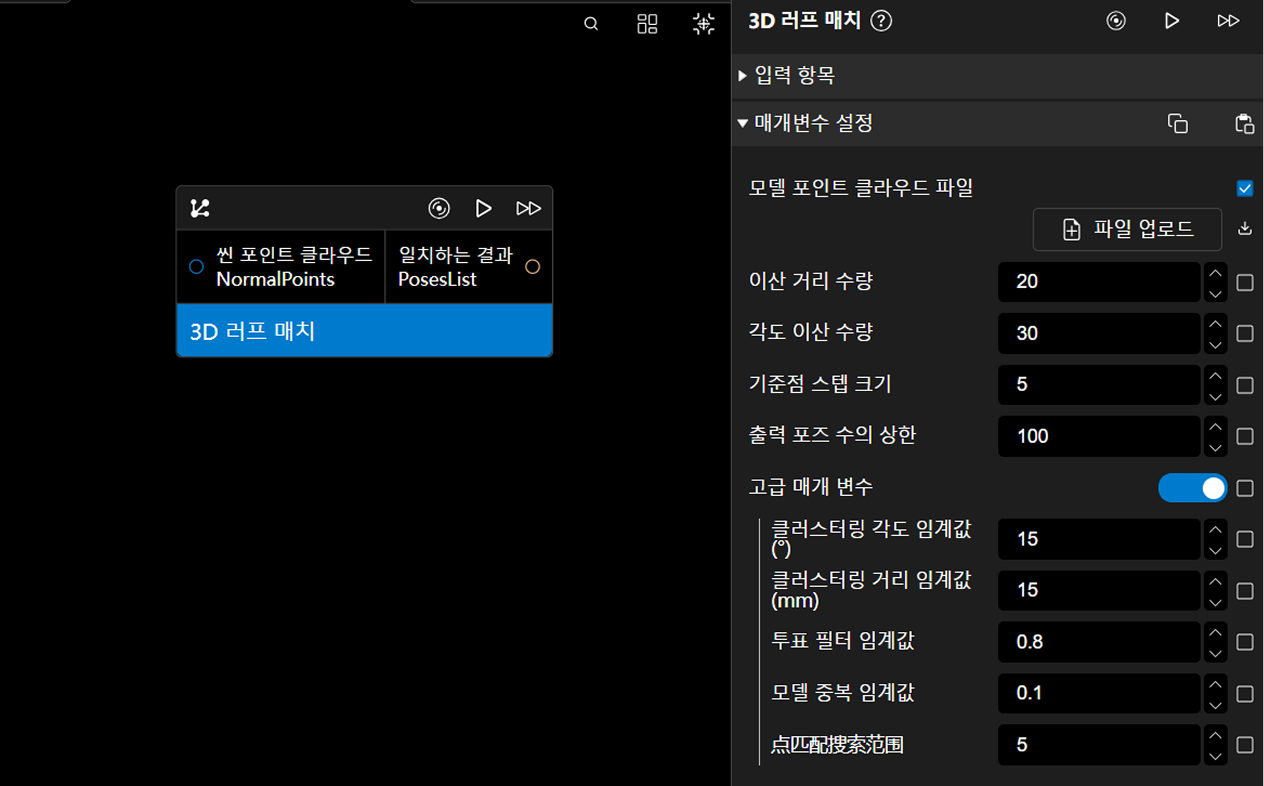Uncheck the 모델 포인트 클라우드 파일 checkbox
The width and height of the screenshot is (1264, 786).
click(1245, 188)
